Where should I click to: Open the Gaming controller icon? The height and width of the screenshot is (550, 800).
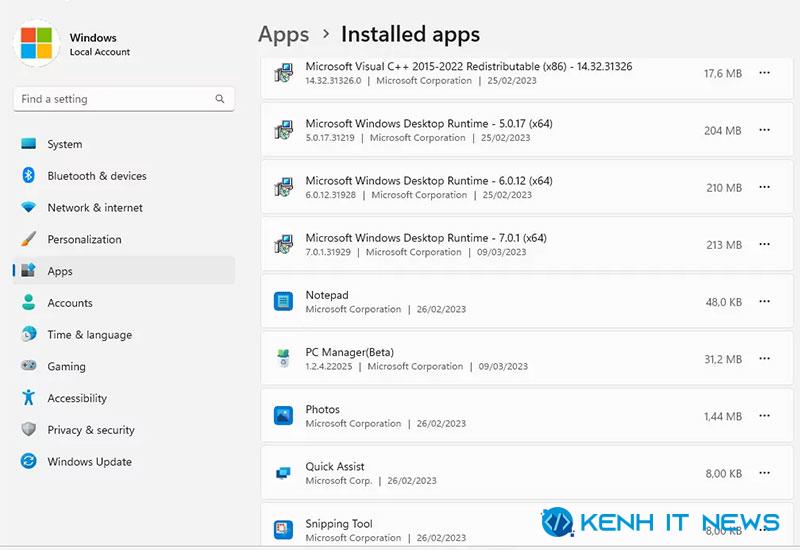[29, 365]
